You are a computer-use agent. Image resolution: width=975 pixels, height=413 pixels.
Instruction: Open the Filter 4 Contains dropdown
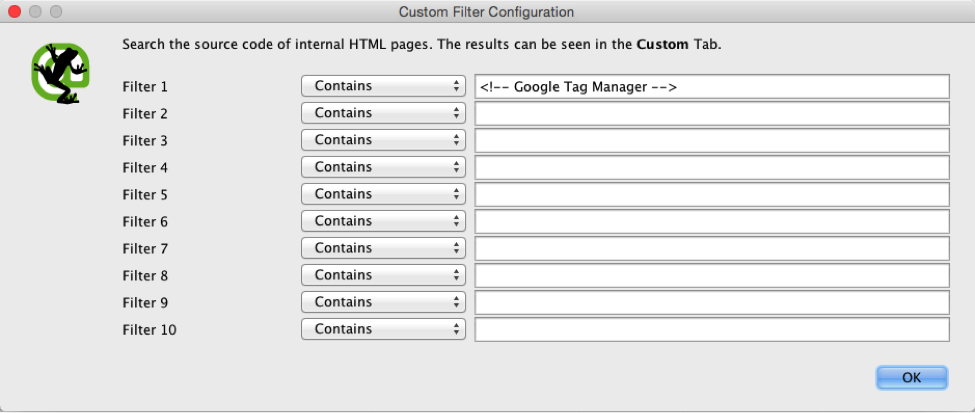click(383, 167)
